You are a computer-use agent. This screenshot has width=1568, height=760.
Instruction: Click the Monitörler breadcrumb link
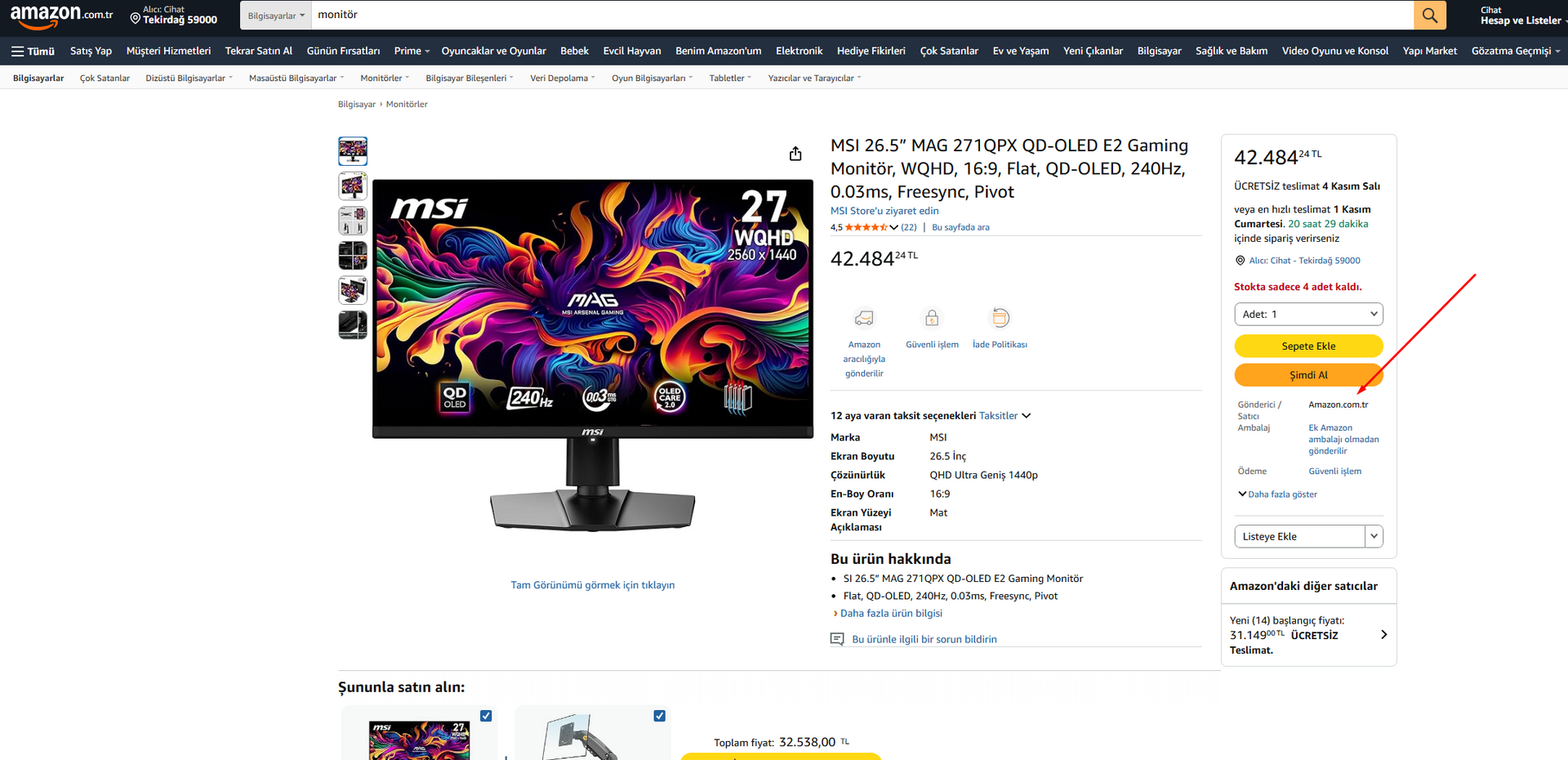(407, 105)
